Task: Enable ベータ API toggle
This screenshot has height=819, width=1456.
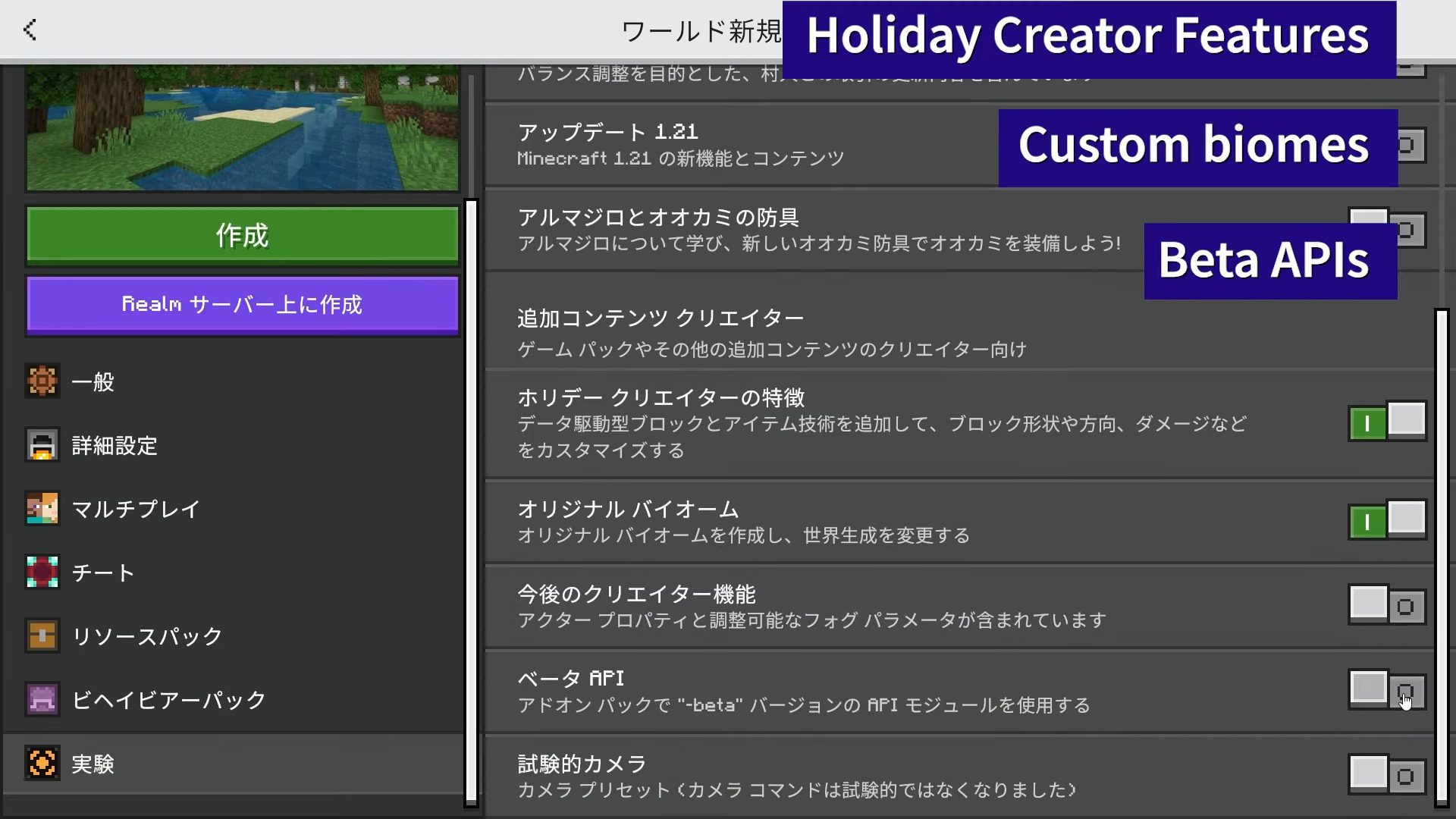Action: (1387, 690)
